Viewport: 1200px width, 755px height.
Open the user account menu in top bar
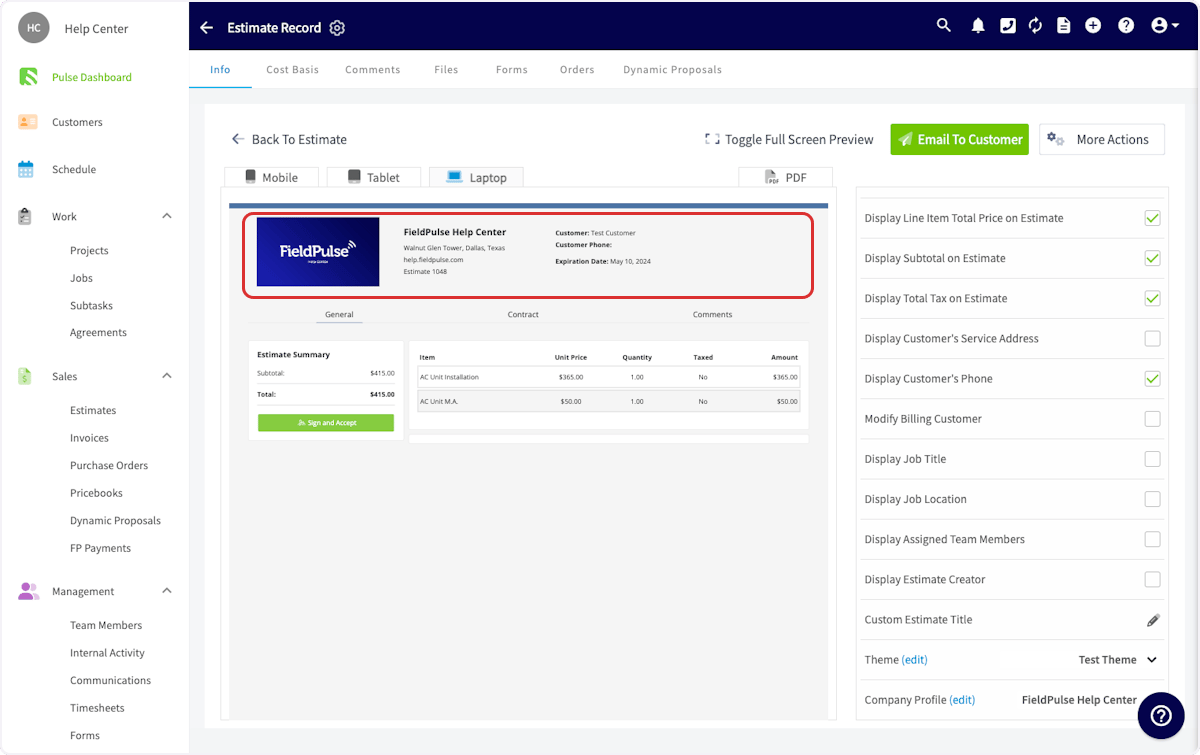pyautogui.click(x=1164, y=26)
